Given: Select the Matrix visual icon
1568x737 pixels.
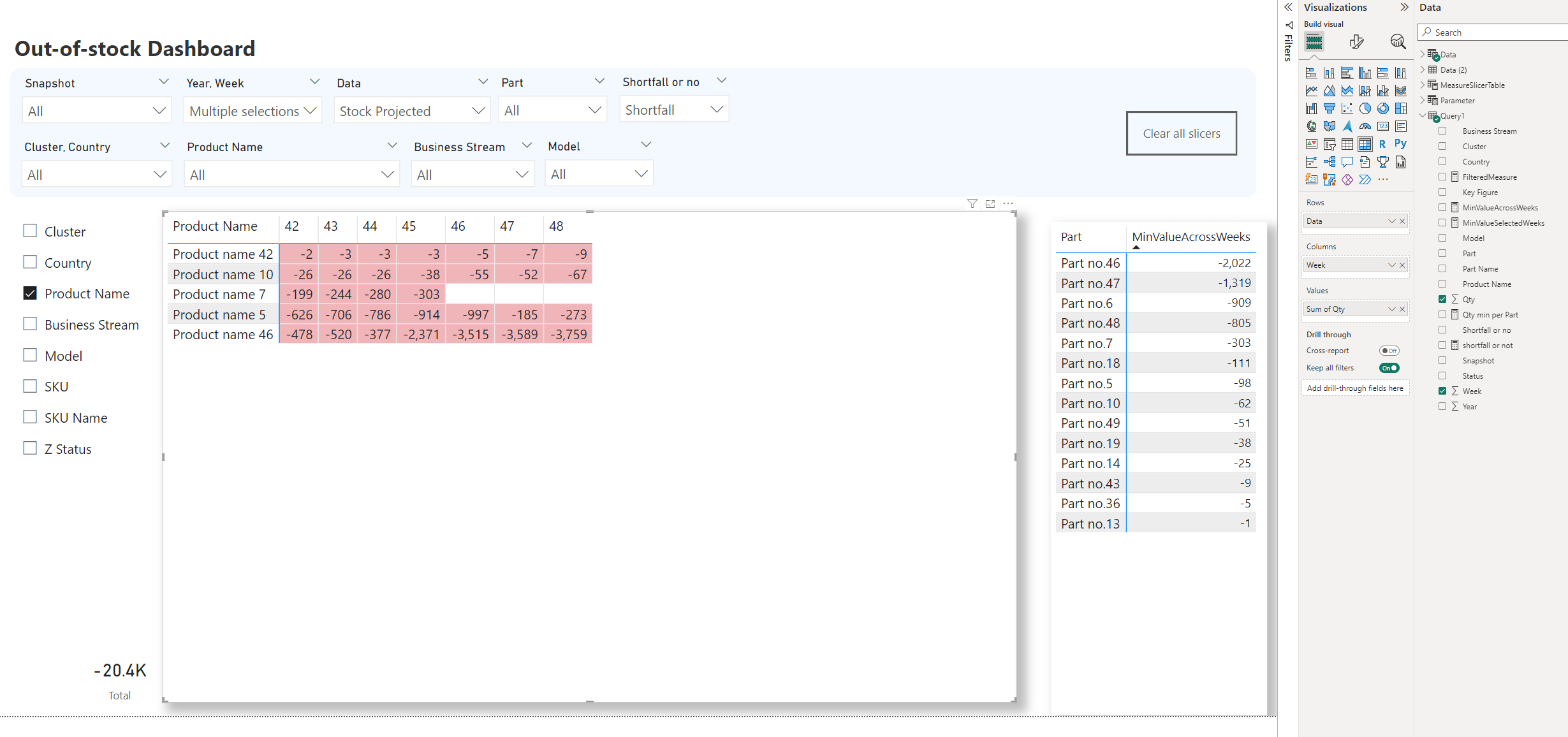Looking at the screenshot, I should 1365,144.
